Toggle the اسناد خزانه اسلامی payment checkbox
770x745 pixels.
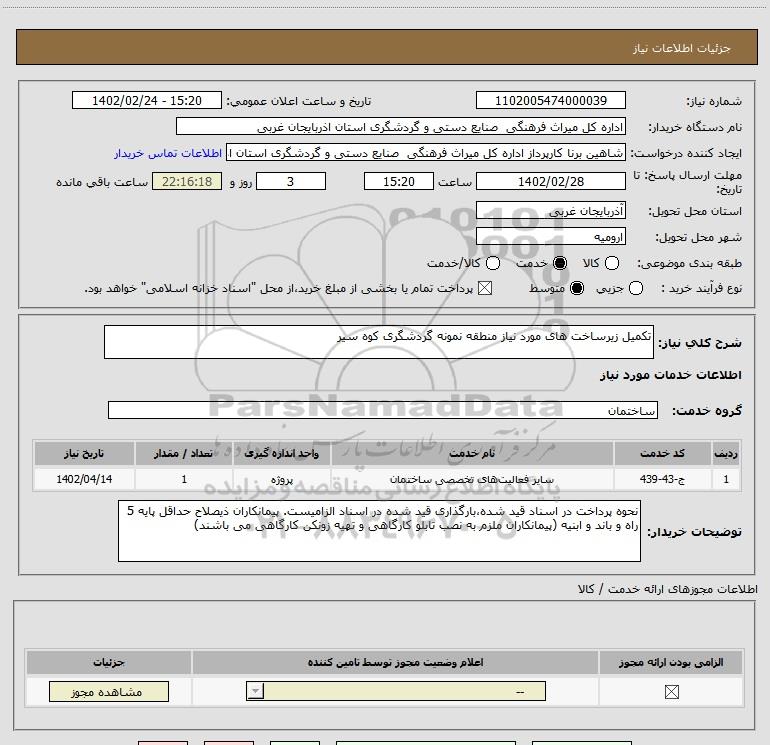[485, 288]
